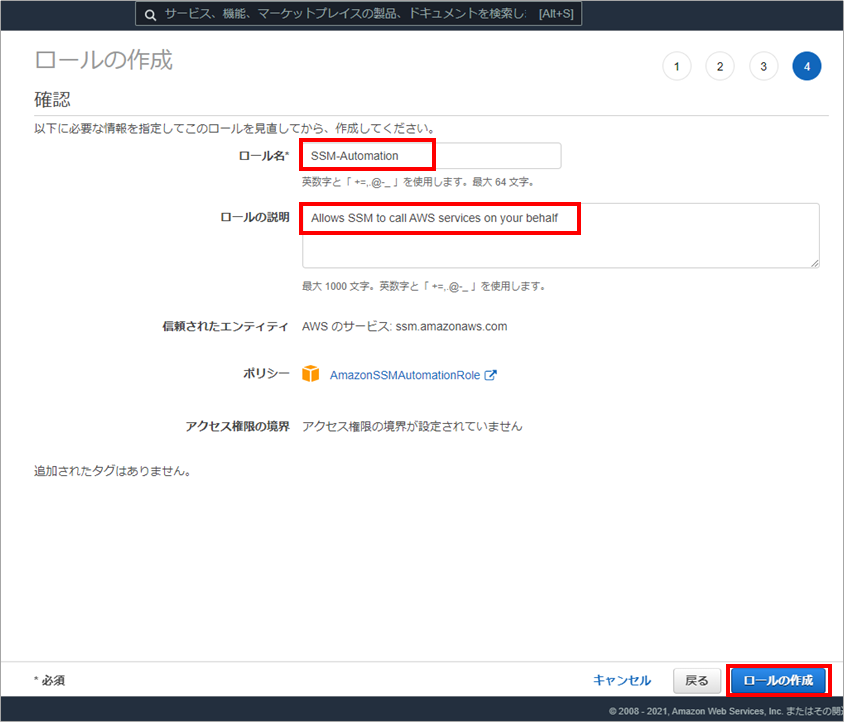Image resolution: width=844 pixels, height=722 pixels.
Task: Focus the AWS services search box
Action: tap(358, 14)
